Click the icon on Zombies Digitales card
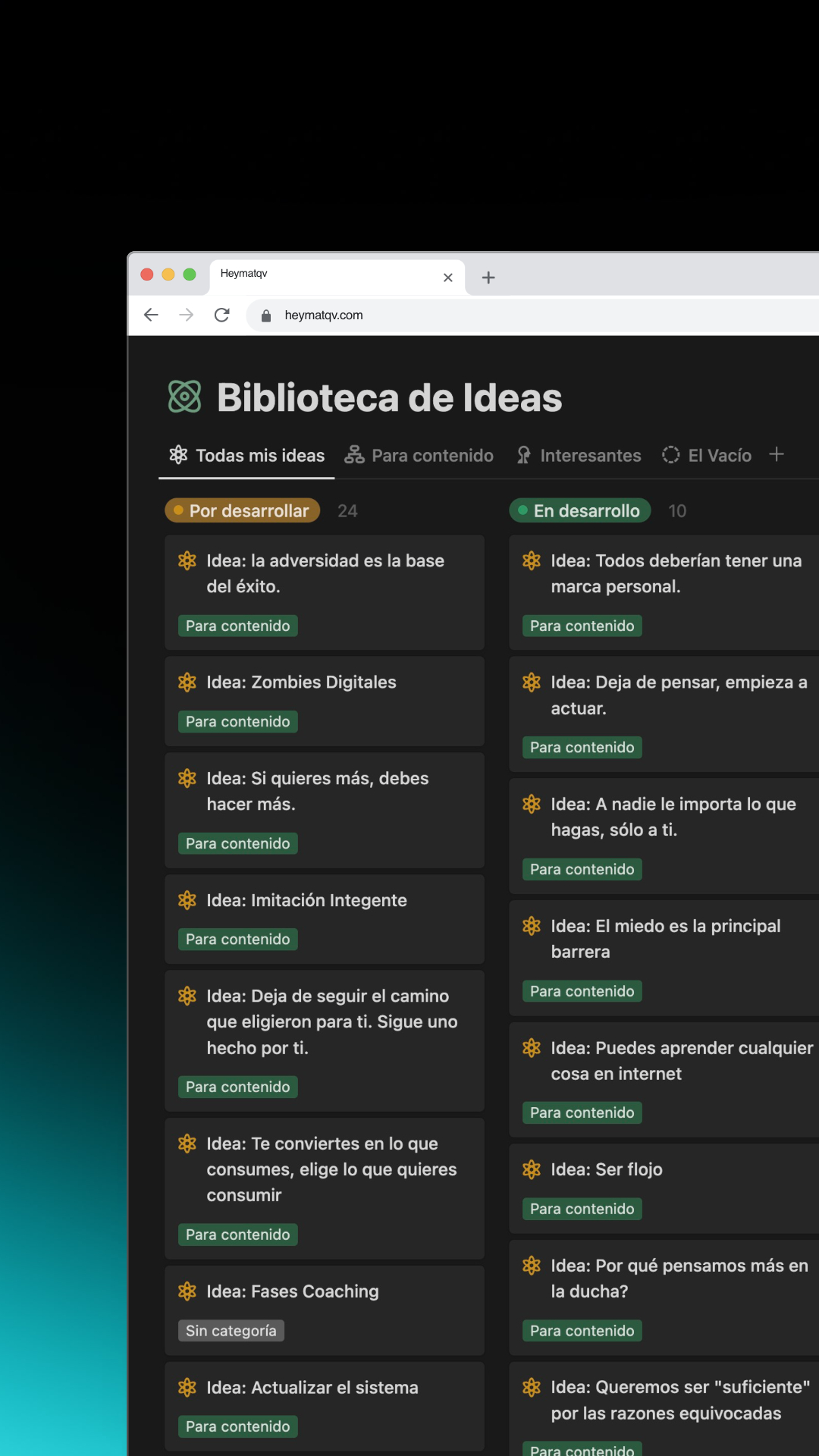Screen dimensions: 819x1456 pos(187,682)
